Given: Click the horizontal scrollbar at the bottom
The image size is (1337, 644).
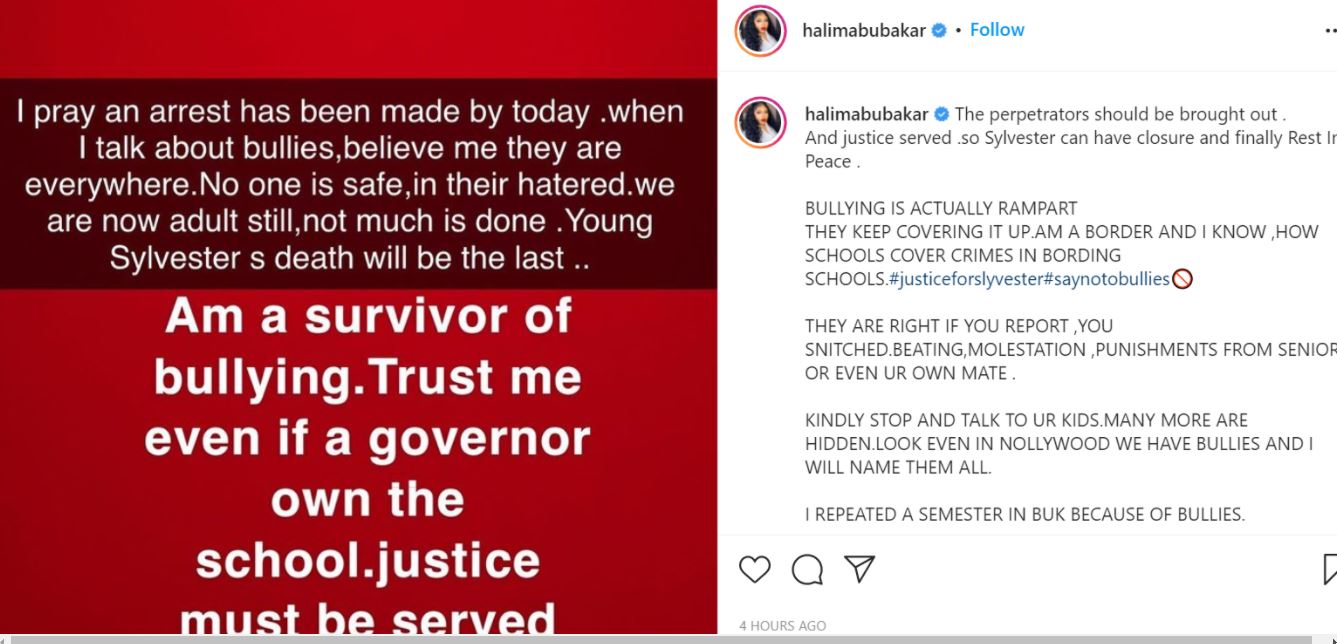Looking at the screenshot, I should 668,639.
